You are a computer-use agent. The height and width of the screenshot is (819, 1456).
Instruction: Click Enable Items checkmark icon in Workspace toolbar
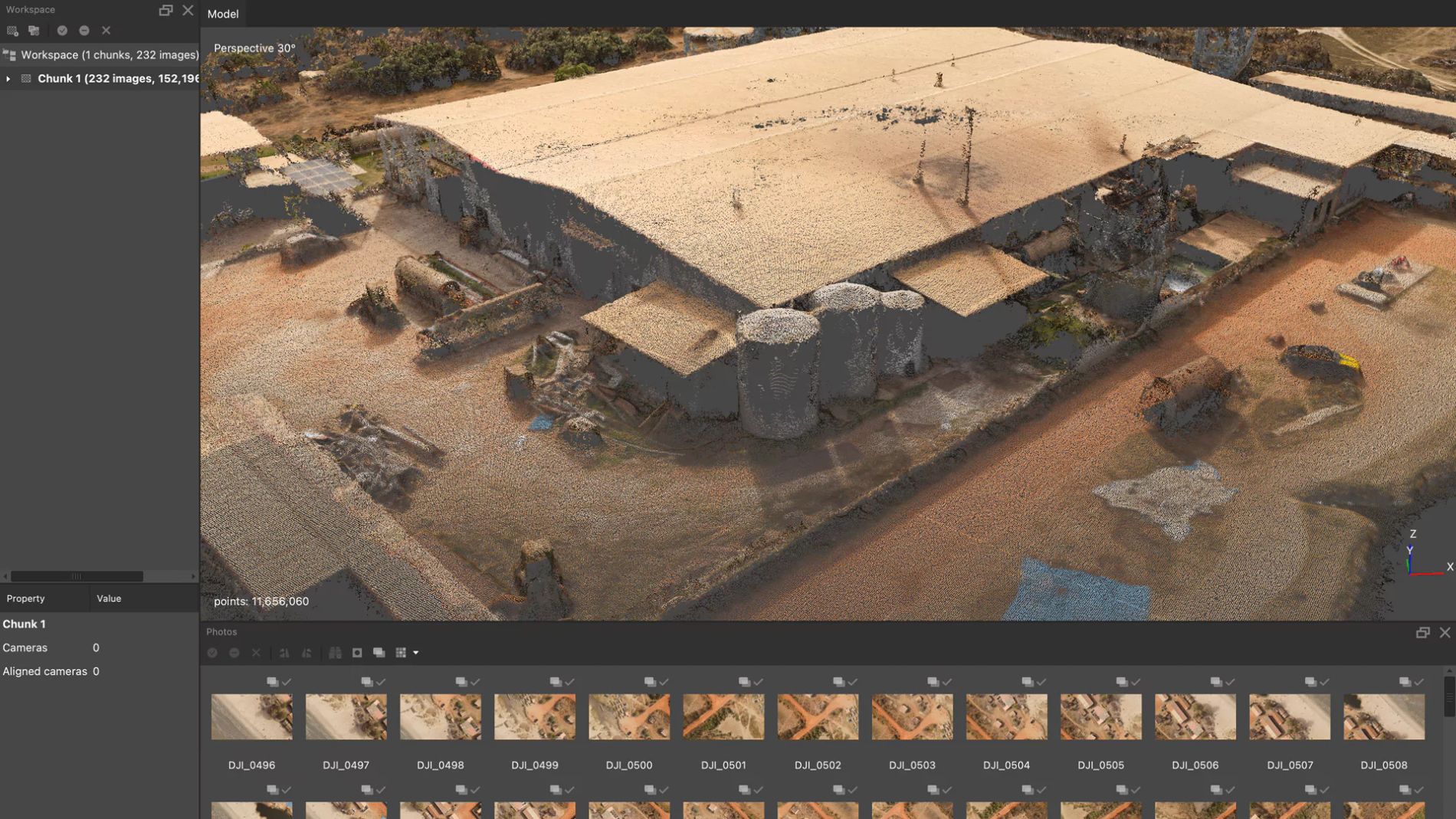(62, 31)
